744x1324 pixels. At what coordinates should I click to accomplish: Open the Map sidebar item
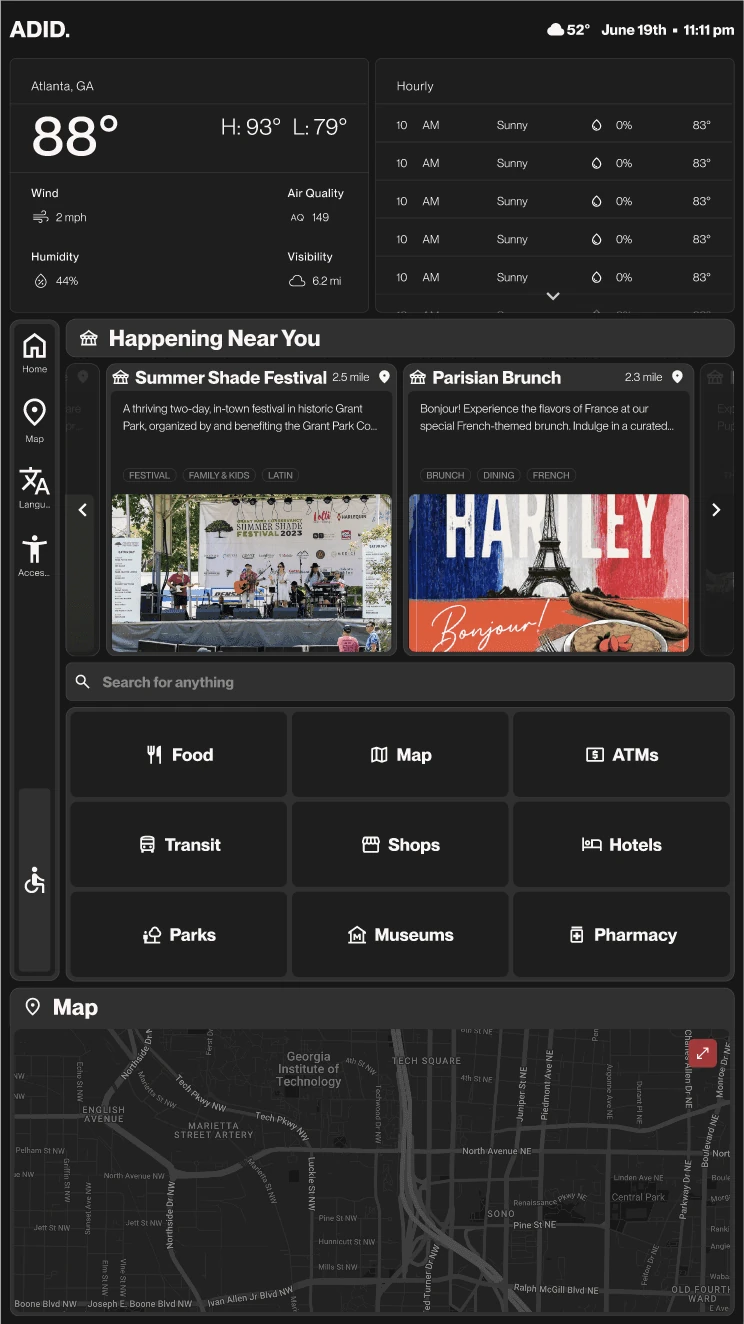pyautogui.click(x=35, y=420)
